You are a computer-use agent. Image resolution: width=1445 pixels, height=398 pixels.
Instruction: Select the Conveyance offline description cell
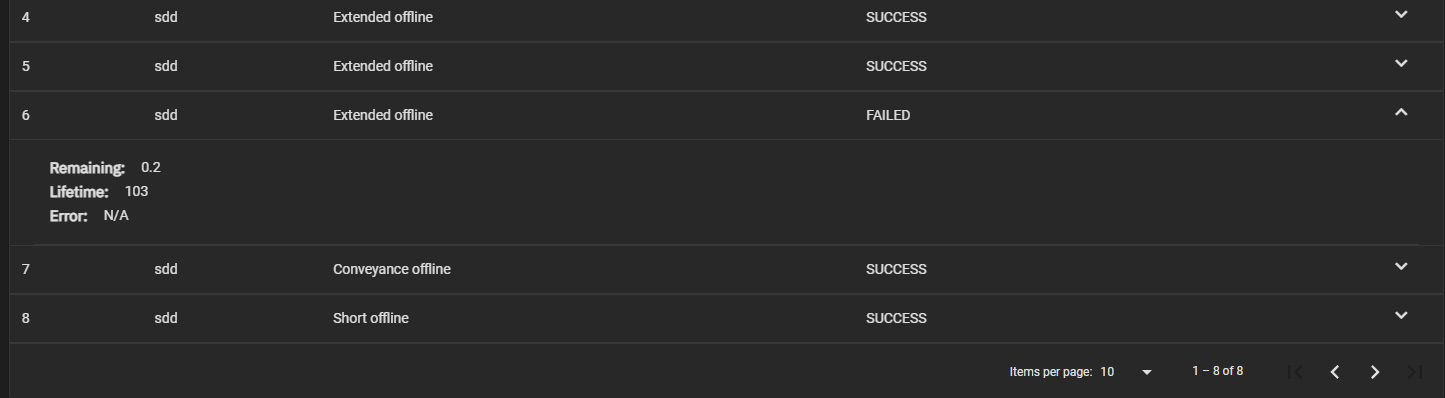point(392,269)
